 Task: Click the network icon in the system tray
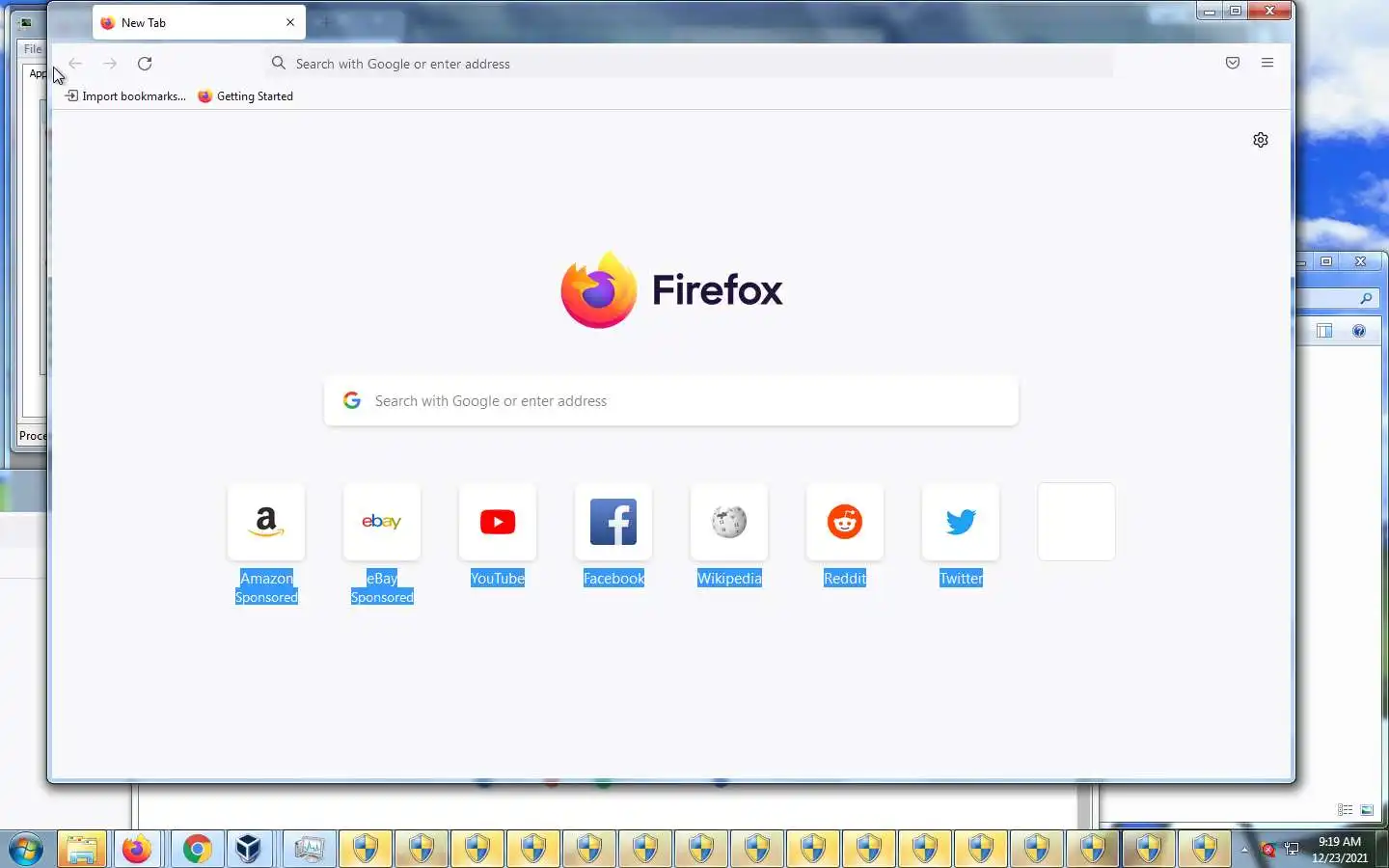(x=1292, y=850)
